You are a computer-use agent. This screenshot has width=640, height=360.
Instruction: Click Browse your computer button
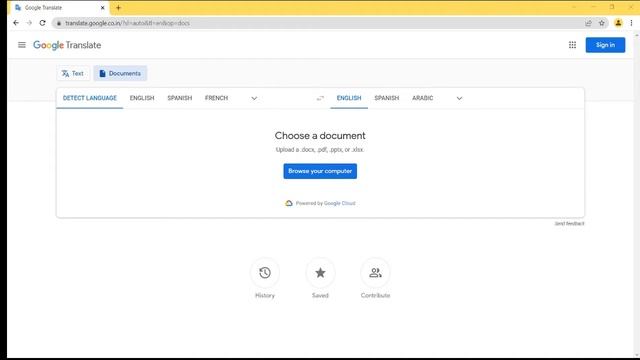pyautogui.click(x=320, y=171)
